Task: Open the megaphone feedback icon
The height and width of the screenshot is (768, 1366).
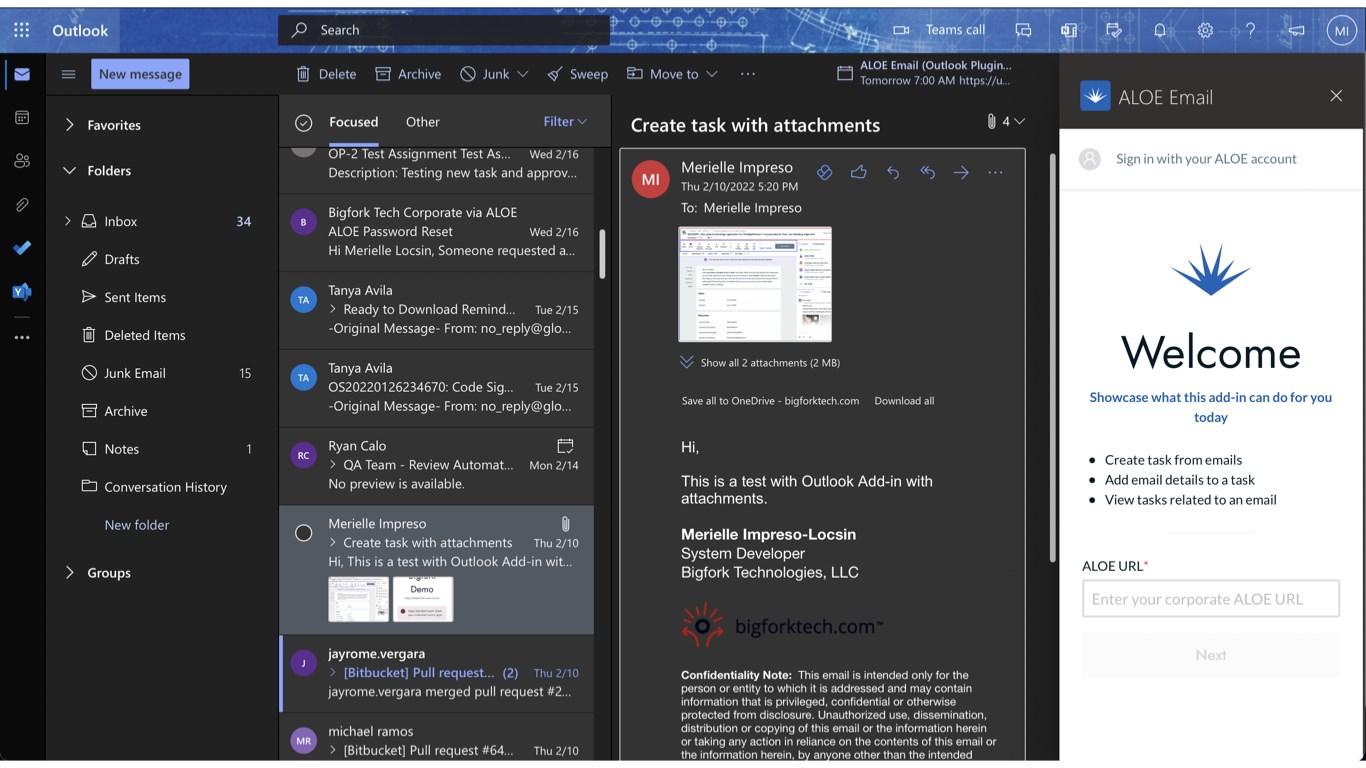Action: [1296, 30]
